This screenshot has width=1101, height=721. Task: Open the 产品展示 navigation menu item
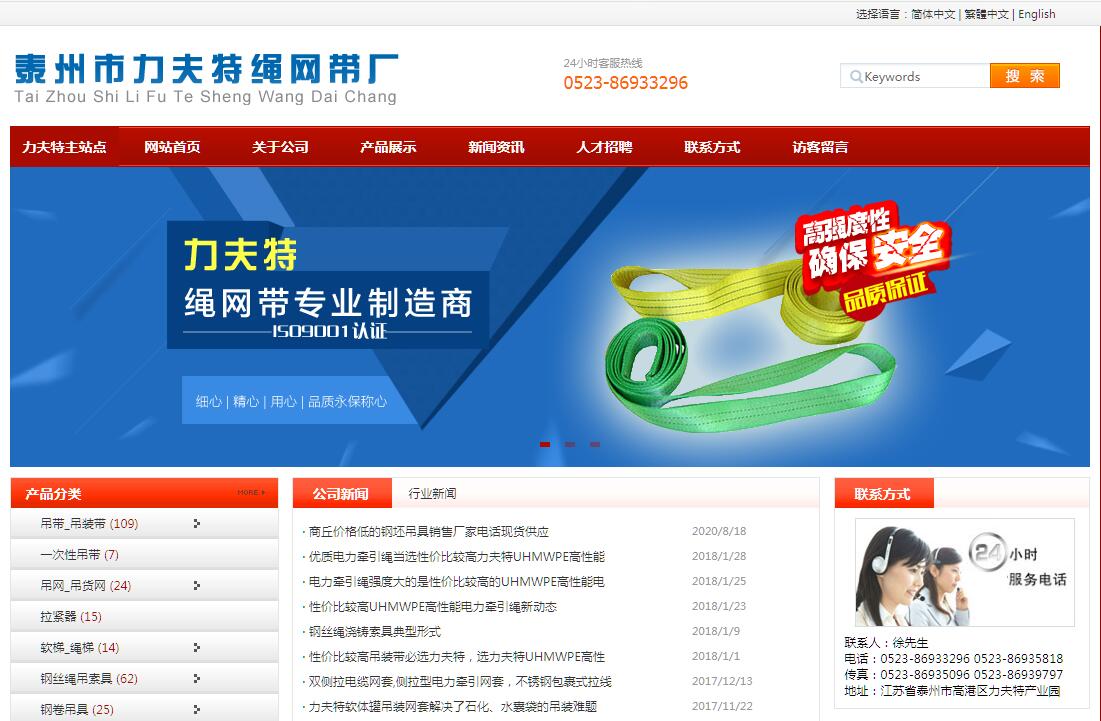click(388, 147)
